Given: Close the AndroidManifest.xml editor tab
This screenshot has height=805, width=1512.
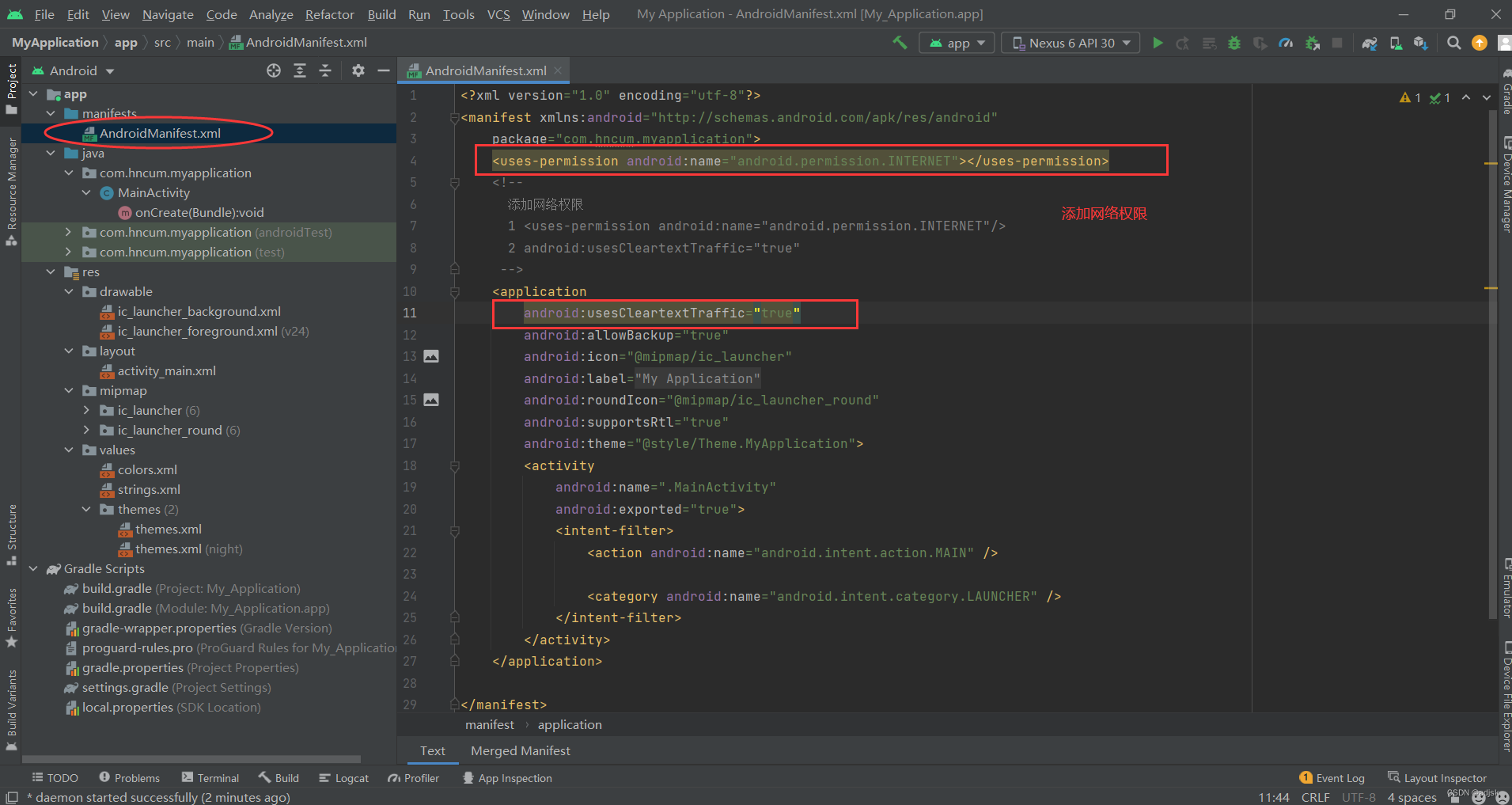Looking at the screenshot, I should pyautogui.click(x=558, y=70).
